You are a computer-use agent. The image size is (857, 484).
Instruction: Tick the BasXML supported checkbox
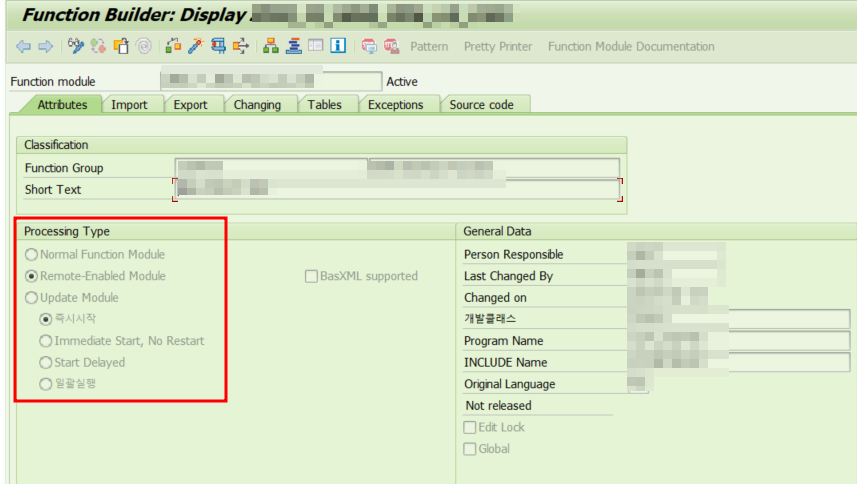(312, 276)
